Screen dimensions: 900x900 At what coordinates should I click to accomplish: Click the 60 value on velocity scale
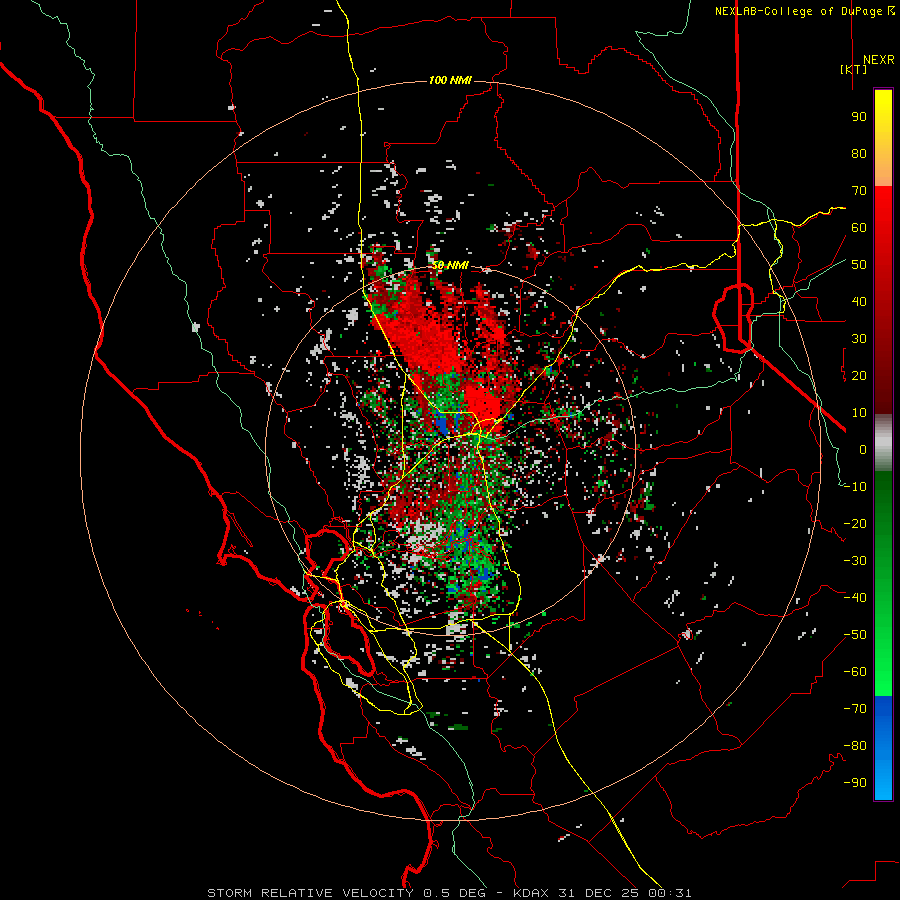pos(859,227)
